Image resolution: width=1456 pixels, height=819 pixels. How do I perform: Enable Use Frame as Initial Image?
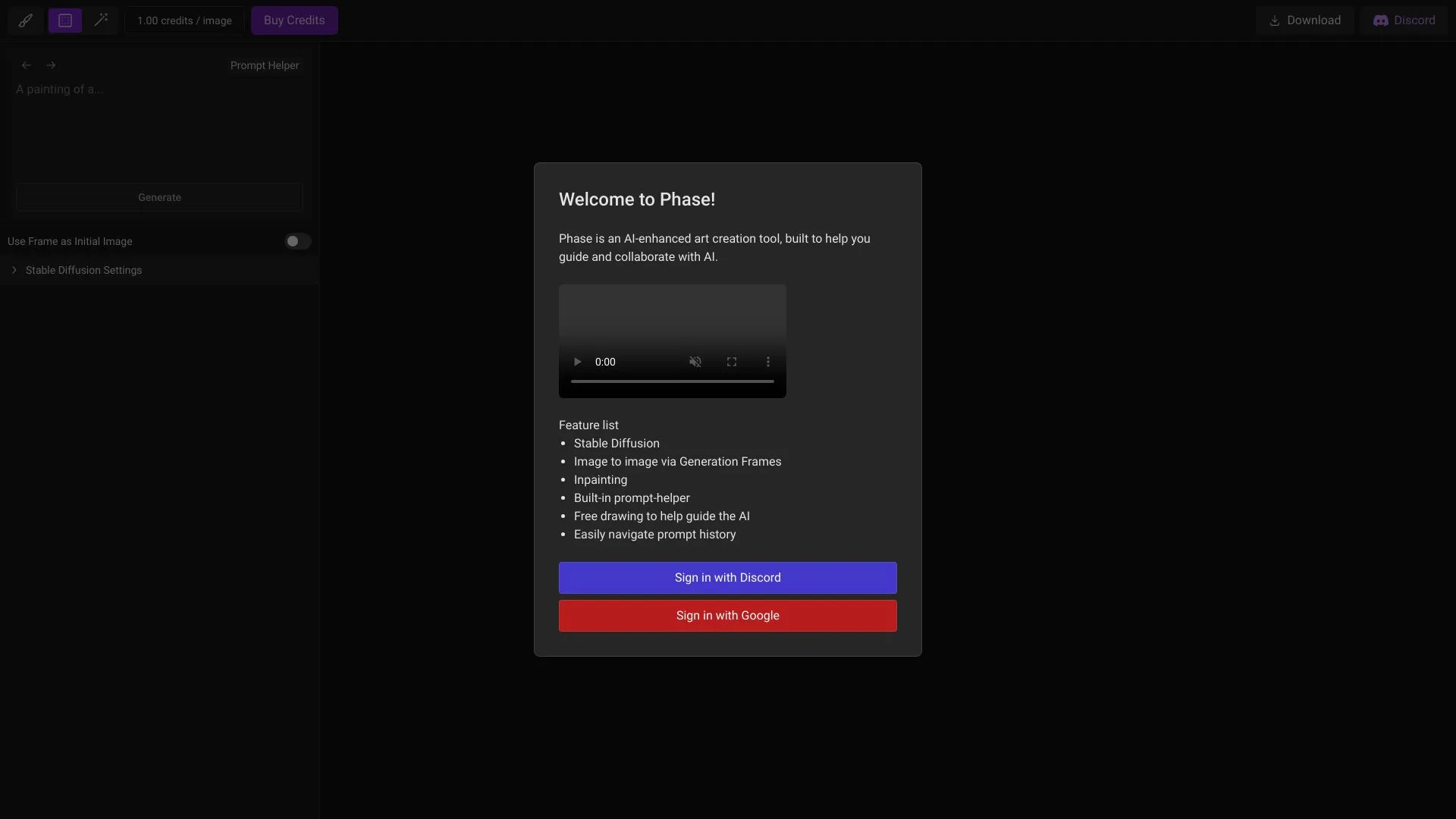(x=297, y=241)
